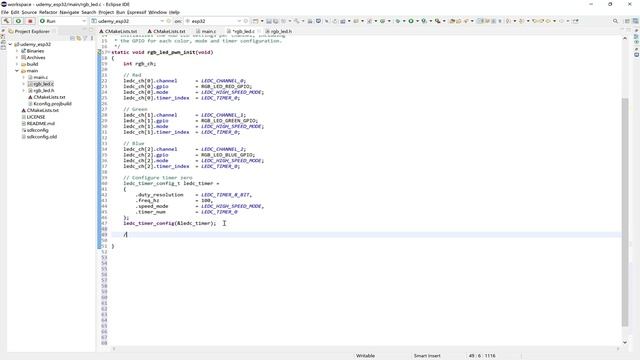Switch to the first CMakeLists.txt editor tab
Image resolution: width=640 pixels, height=360 pixels.
coord(118,31)
